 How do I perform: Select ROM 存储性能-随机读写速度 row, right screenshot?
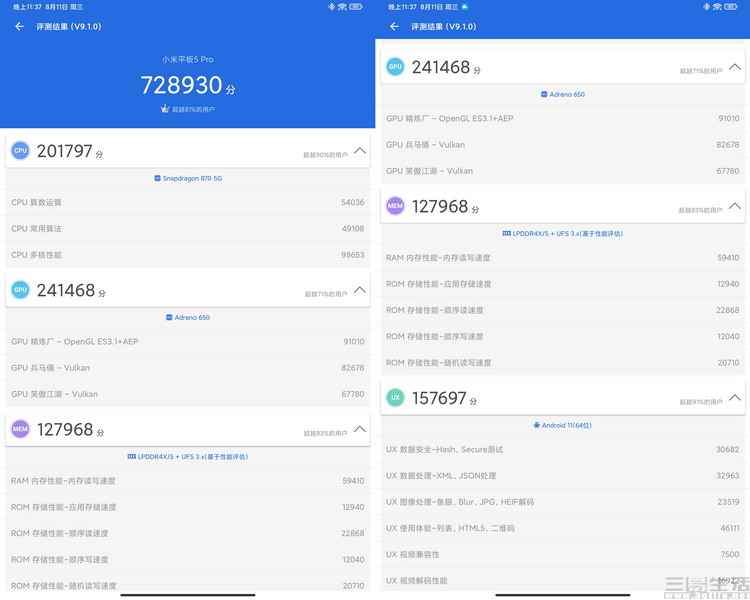click(562, 363)
